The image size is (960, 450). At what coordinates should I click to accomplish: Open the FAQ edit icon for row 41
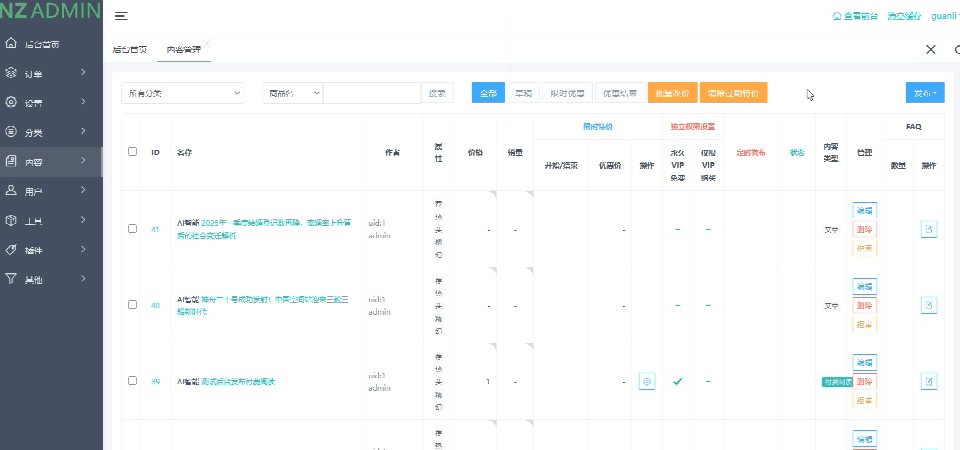929,229
